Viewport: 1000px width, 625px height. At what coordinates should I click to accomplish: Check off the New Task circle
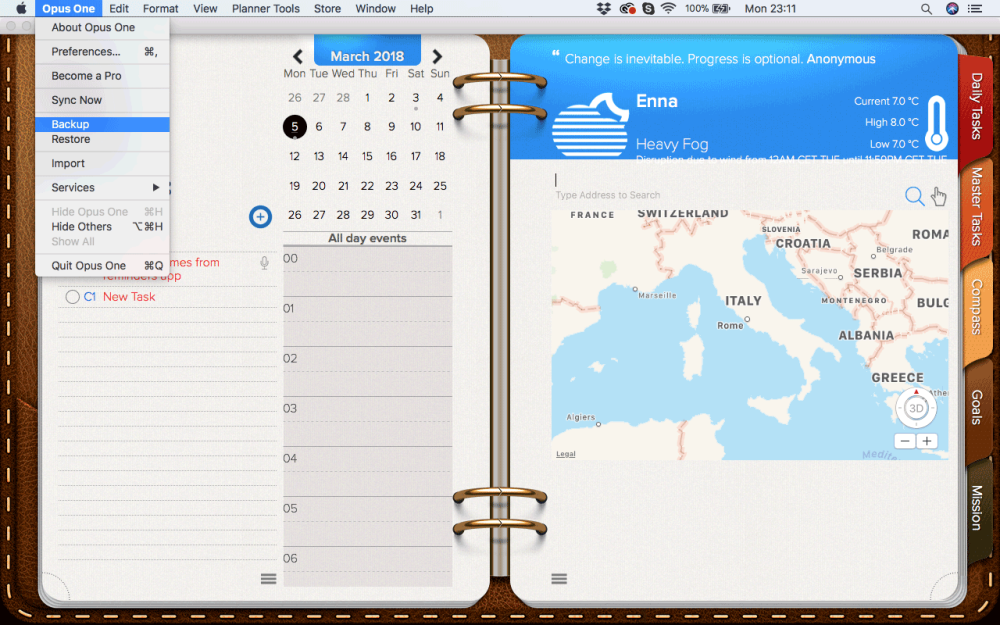(x=71, y=296)
